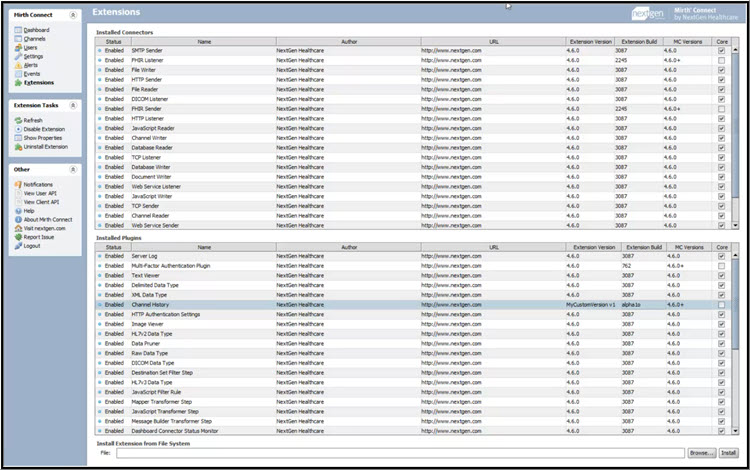The image size is (750, 470).
Task: Click the View Client API icon
Action: (x=18, y=202)
